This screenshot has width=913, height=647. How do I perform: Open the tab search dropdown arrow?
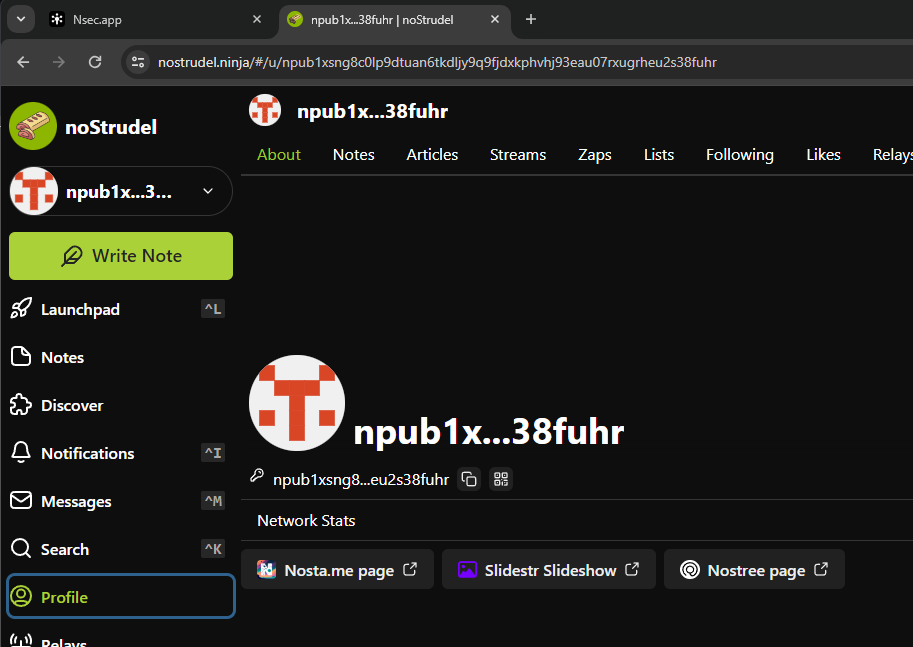21,19
